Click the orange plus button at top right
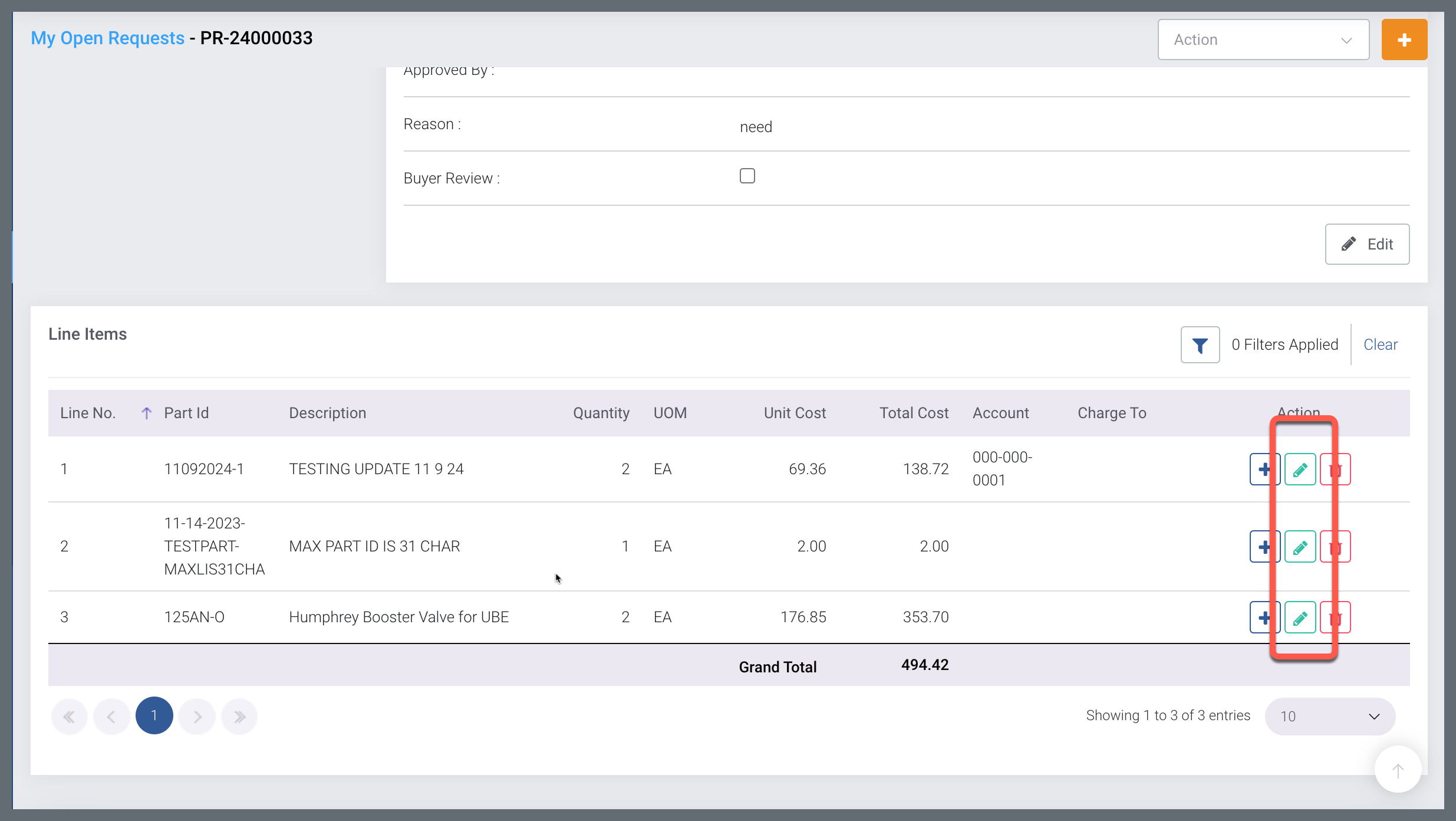 point(1404,40)
